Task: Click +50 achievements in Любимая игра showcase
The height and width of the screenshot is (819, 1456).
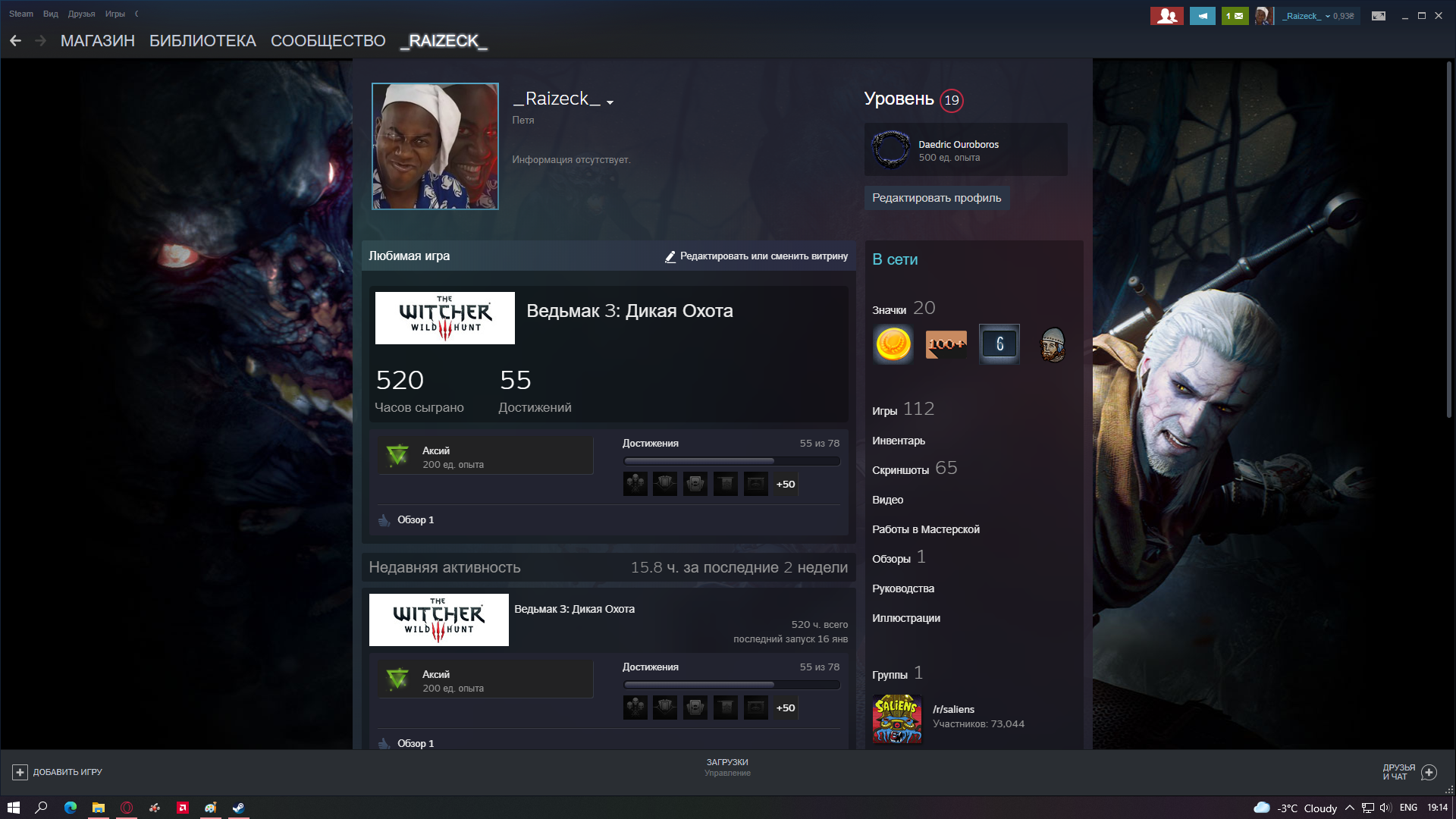Action: [786, 484]
